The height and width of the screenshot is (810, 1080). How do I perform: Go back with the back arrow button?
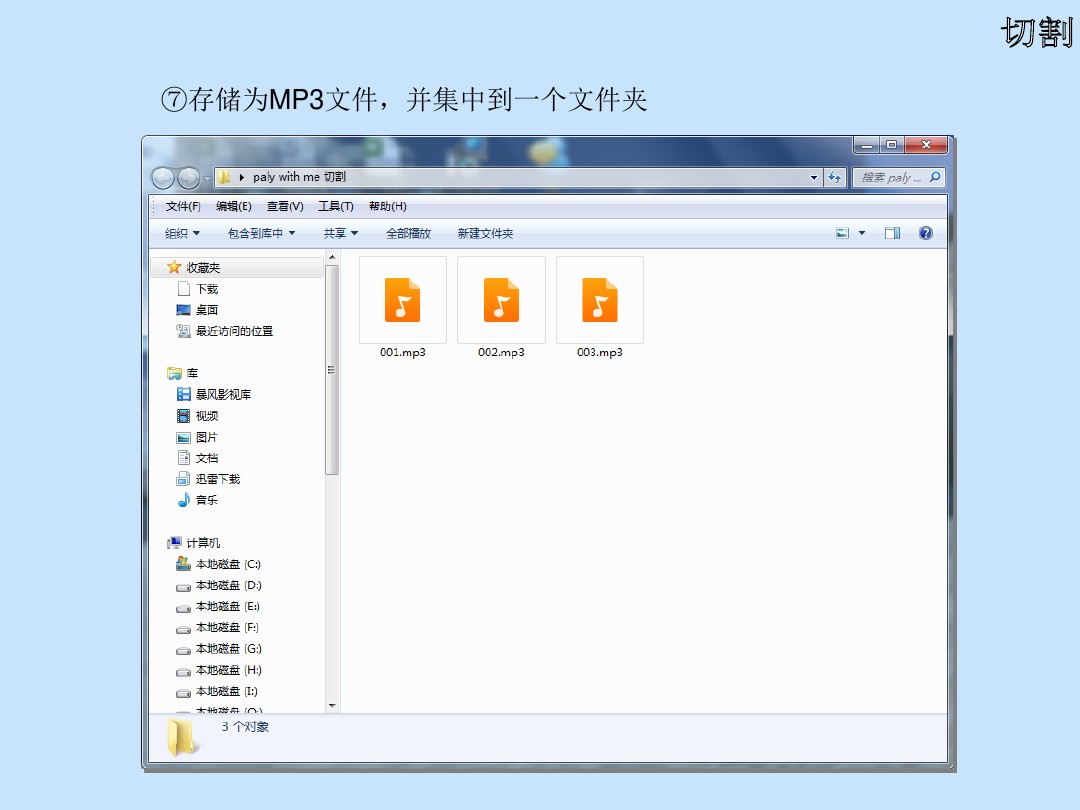click(x=163, y=178)
